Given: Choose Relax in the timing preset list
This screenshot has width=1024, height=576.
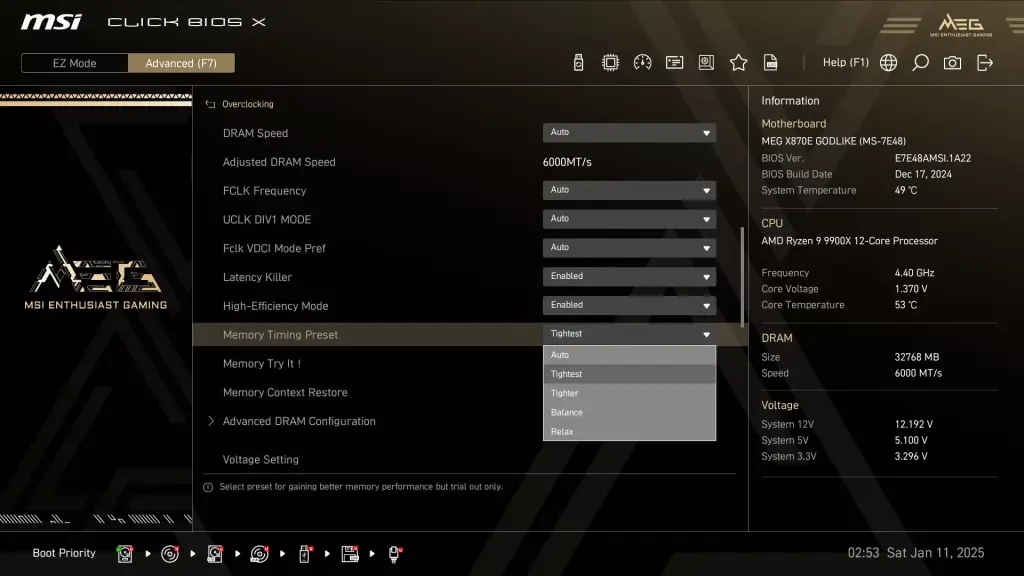Looking at the screenshot, I should point(629,431).
